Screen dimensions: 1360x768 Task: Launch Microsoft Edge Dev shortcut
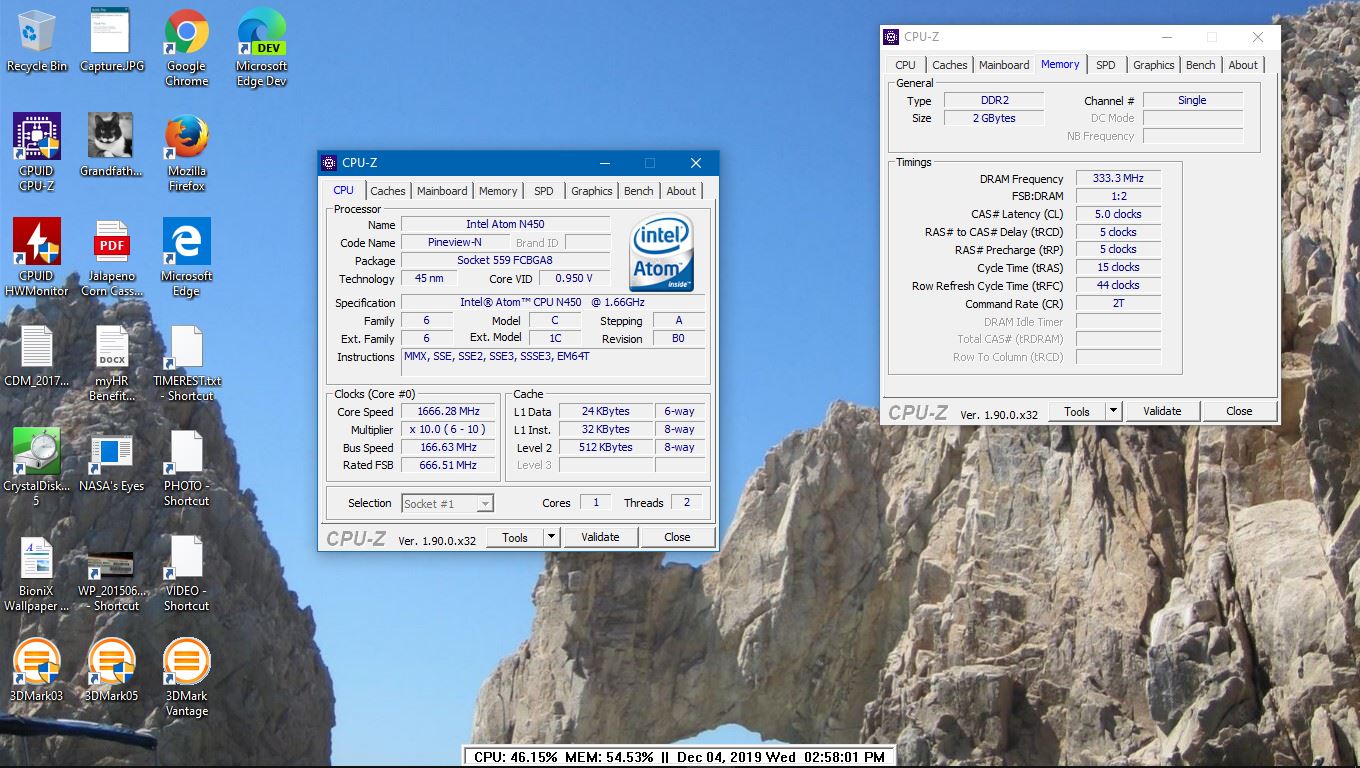(262, 48)
